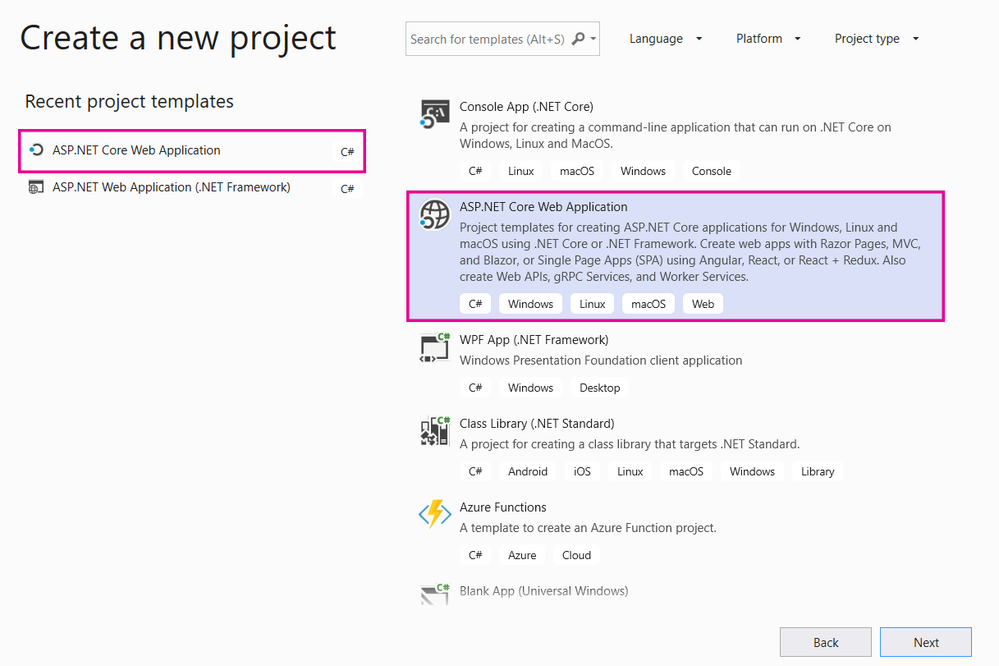Open the Language filter dropdown
999x666 pixels.
click(x=666, y=38)
